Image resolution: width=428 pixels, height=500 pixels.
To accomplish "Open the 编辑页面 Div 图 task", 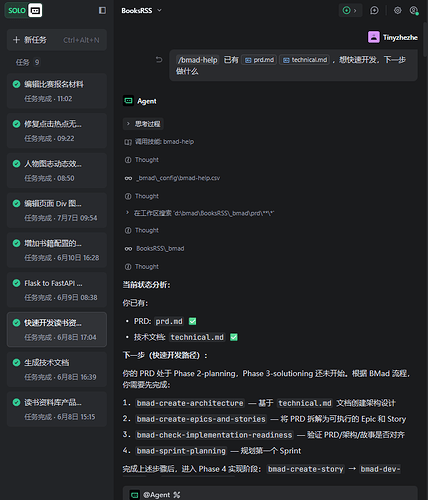I will coord(57,210).
